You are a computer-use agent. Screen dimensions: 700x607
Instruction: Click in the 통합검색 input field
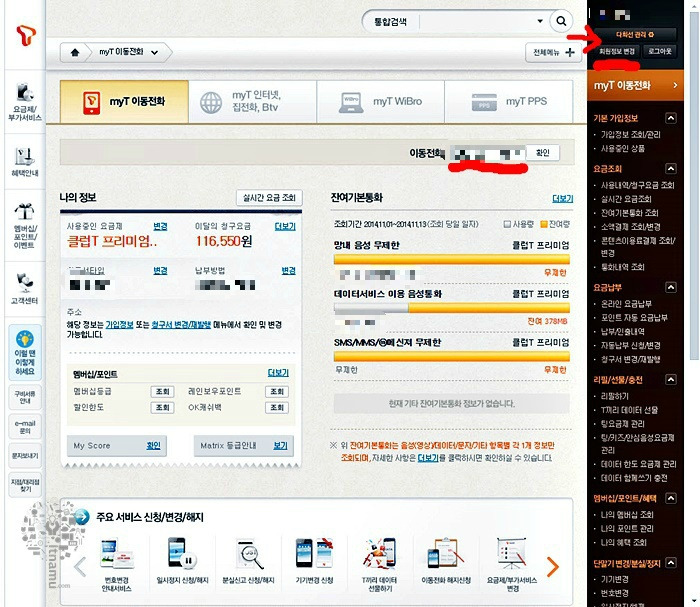(476, 21)
